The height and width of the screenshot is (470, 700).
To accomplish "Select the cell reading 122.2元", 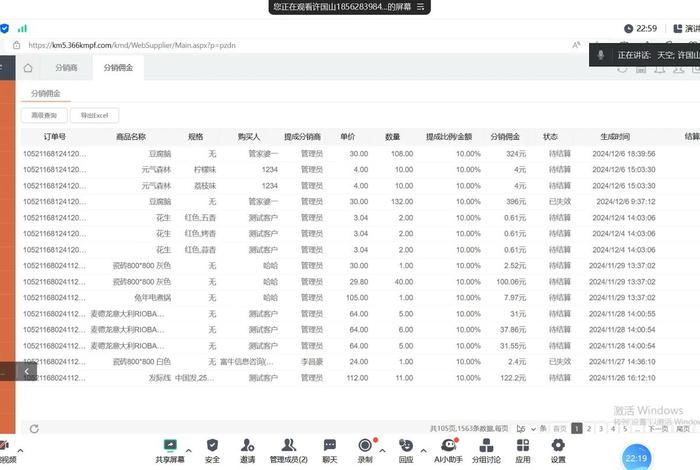I will coord(513,378).
